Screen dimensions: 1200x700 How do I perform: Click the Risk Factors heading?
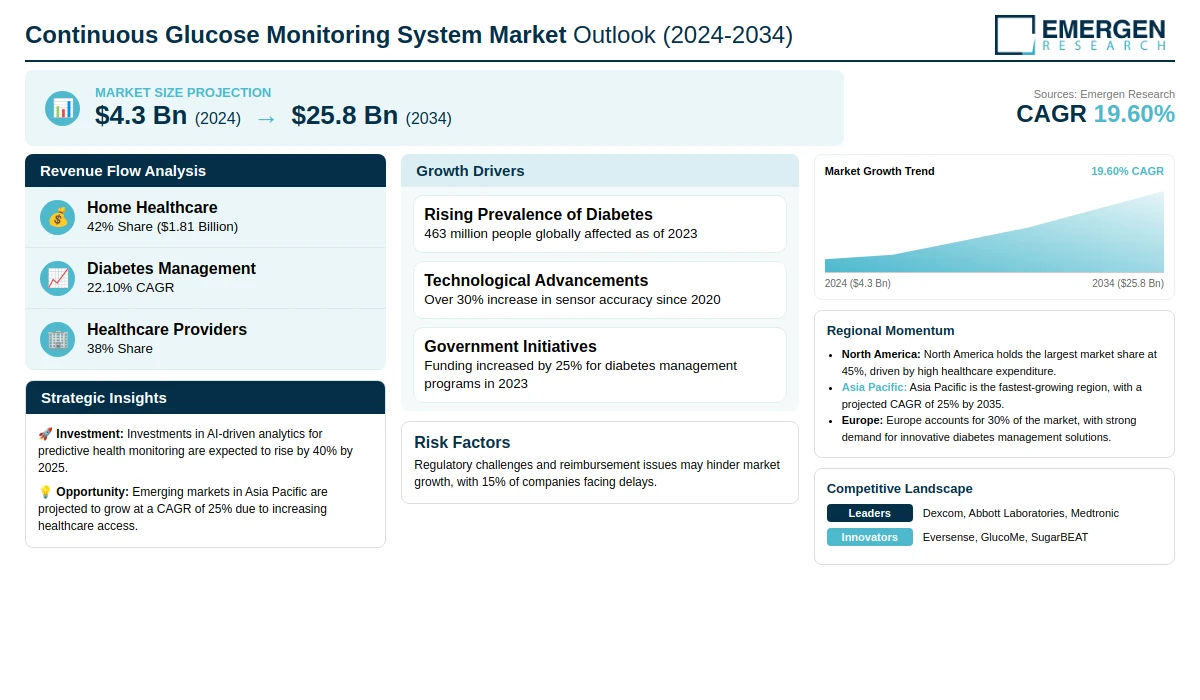(x=462, y=443)
